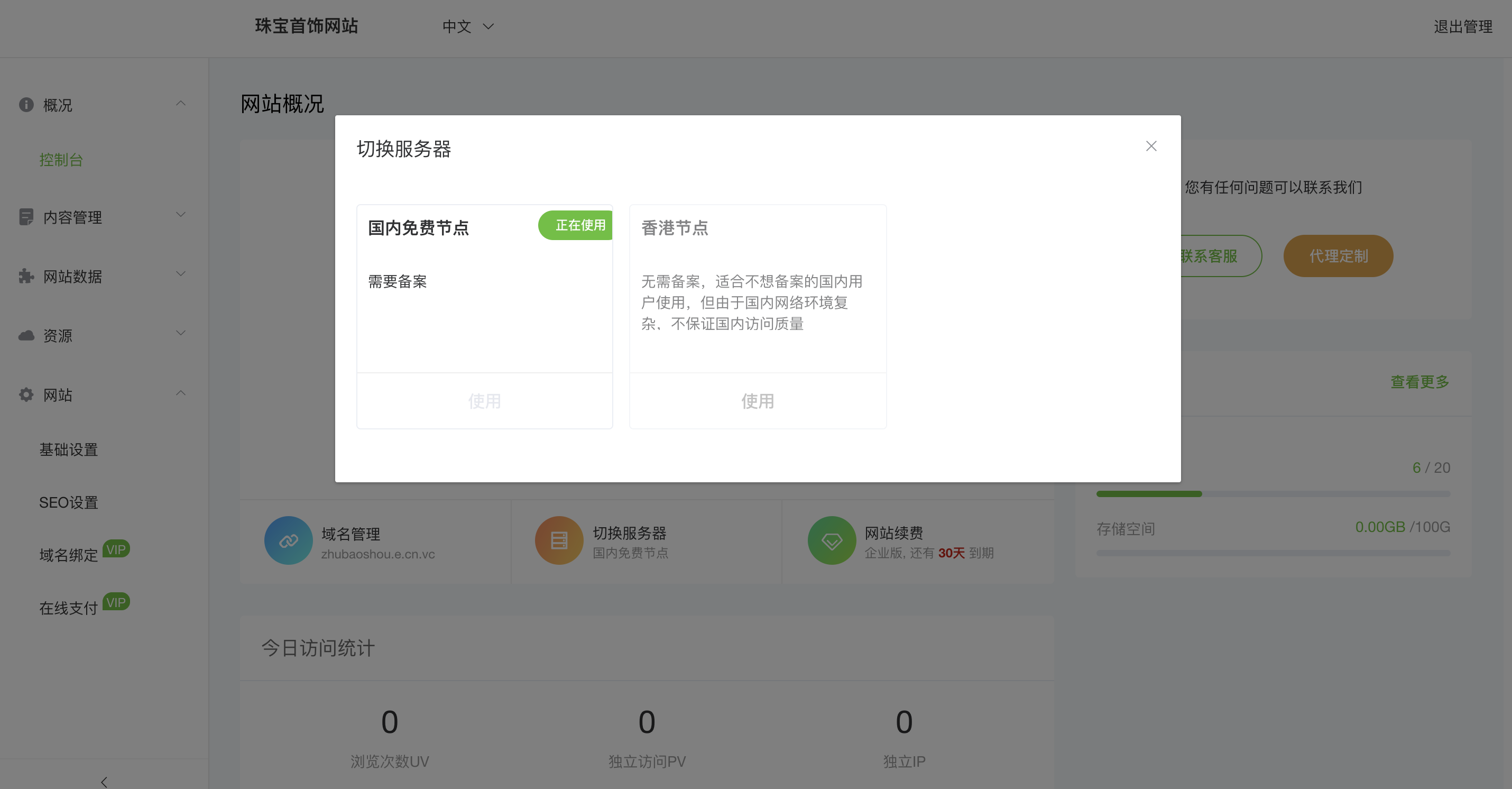Click the 查看更多 link
This screenshot has width=1512, height=789.
[1420, 382]
